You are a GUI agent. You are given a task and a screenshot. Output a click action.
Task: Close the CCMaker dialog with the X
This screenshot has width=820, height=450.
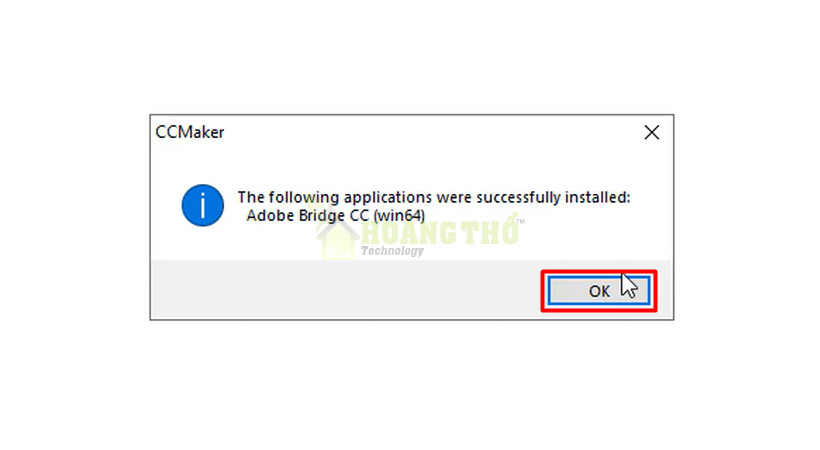[652, 132]
